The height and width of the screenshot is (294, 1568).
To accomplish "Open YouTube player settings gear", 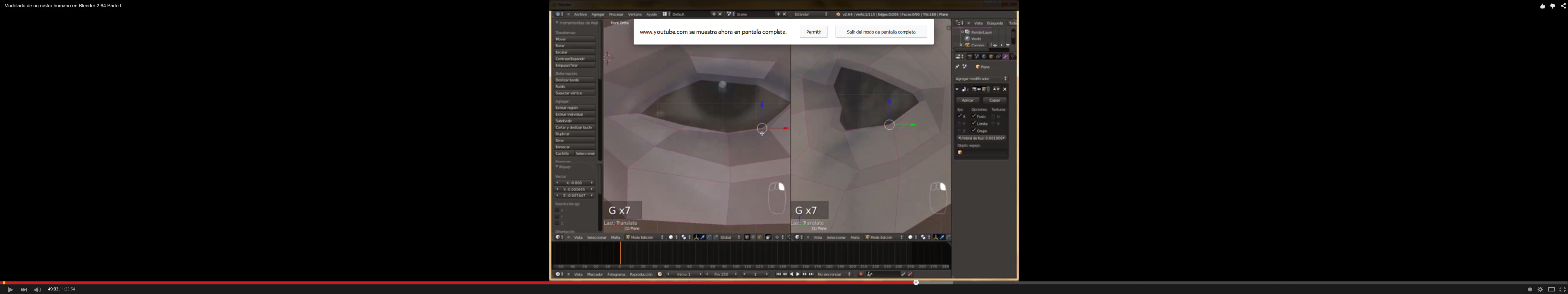I will pyautogui.click(x=1541, y=290).
